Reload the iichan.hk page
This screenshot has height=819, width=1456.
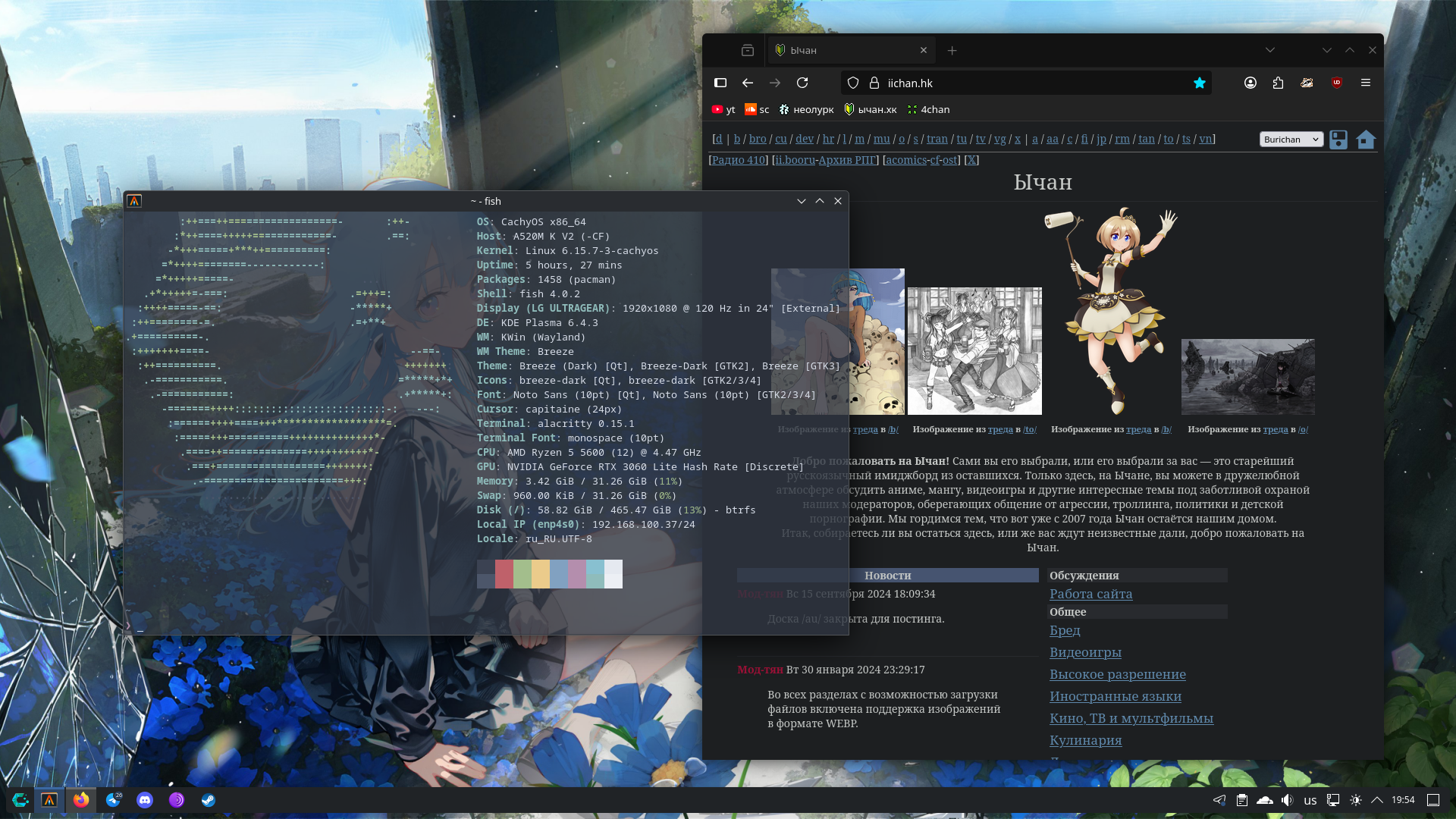pos(802,83)
